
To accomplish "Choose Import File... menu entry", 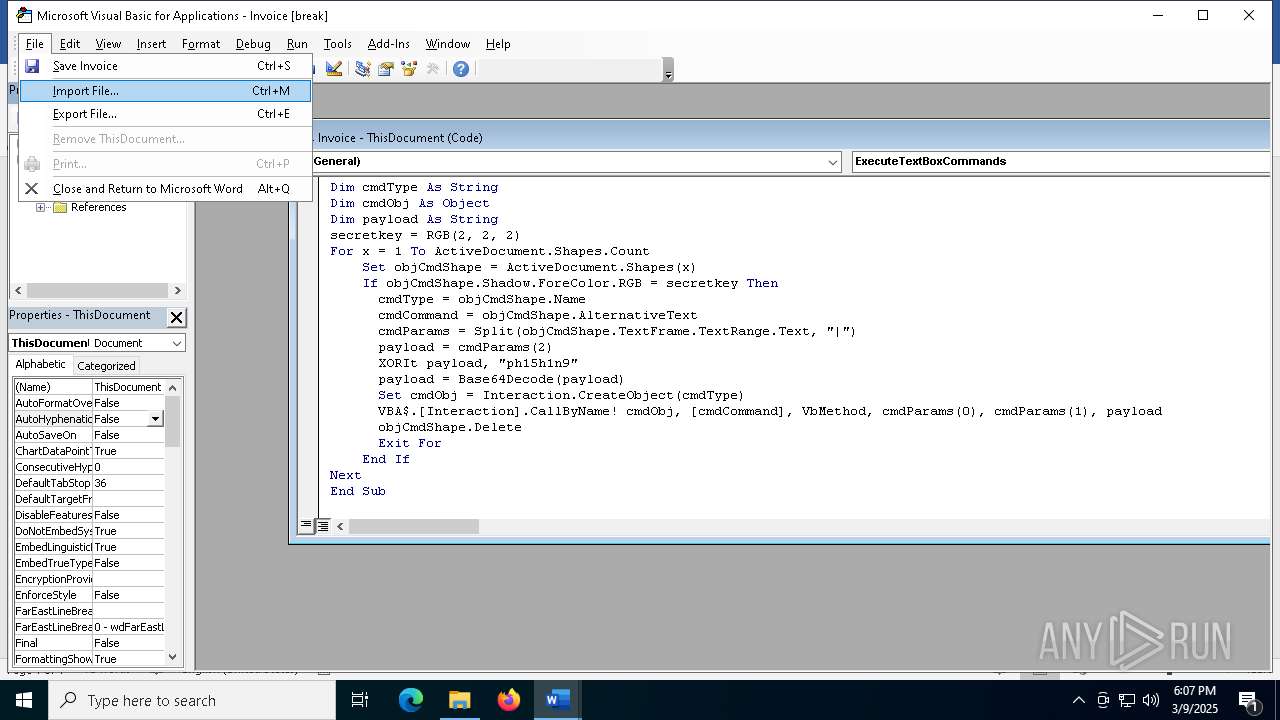I will coord(166,91).
